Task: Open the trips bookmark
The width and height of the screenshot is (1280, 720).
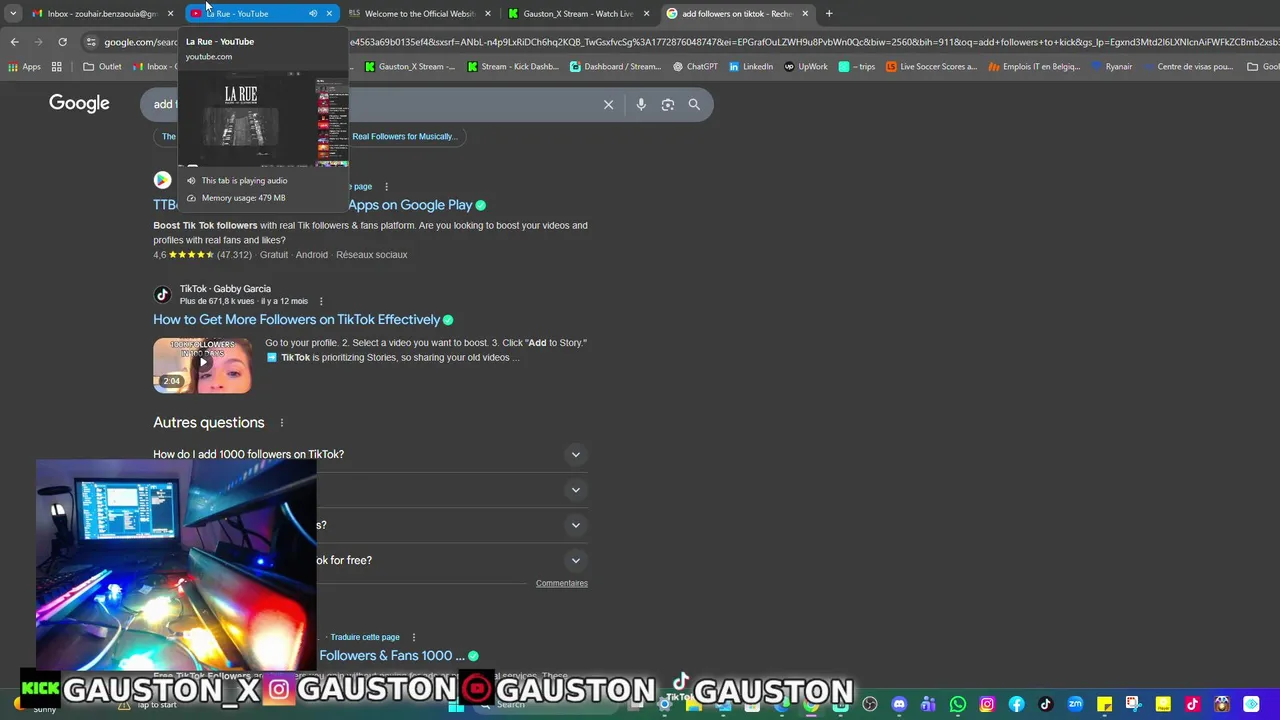Action: 857,67
